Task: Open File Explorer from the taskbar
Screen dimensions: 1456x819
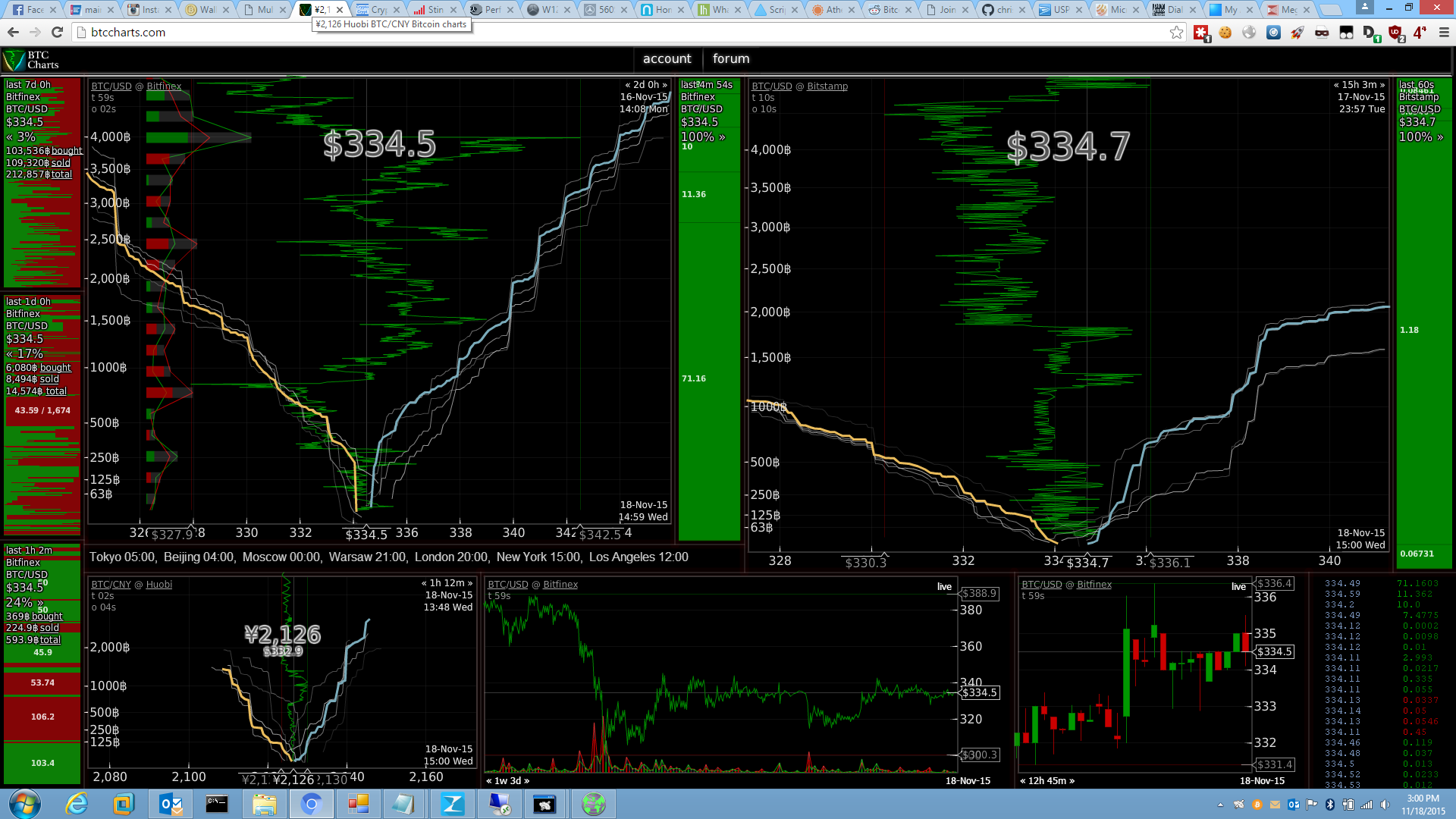Action: pyautogui.click(x=264, y=804)
